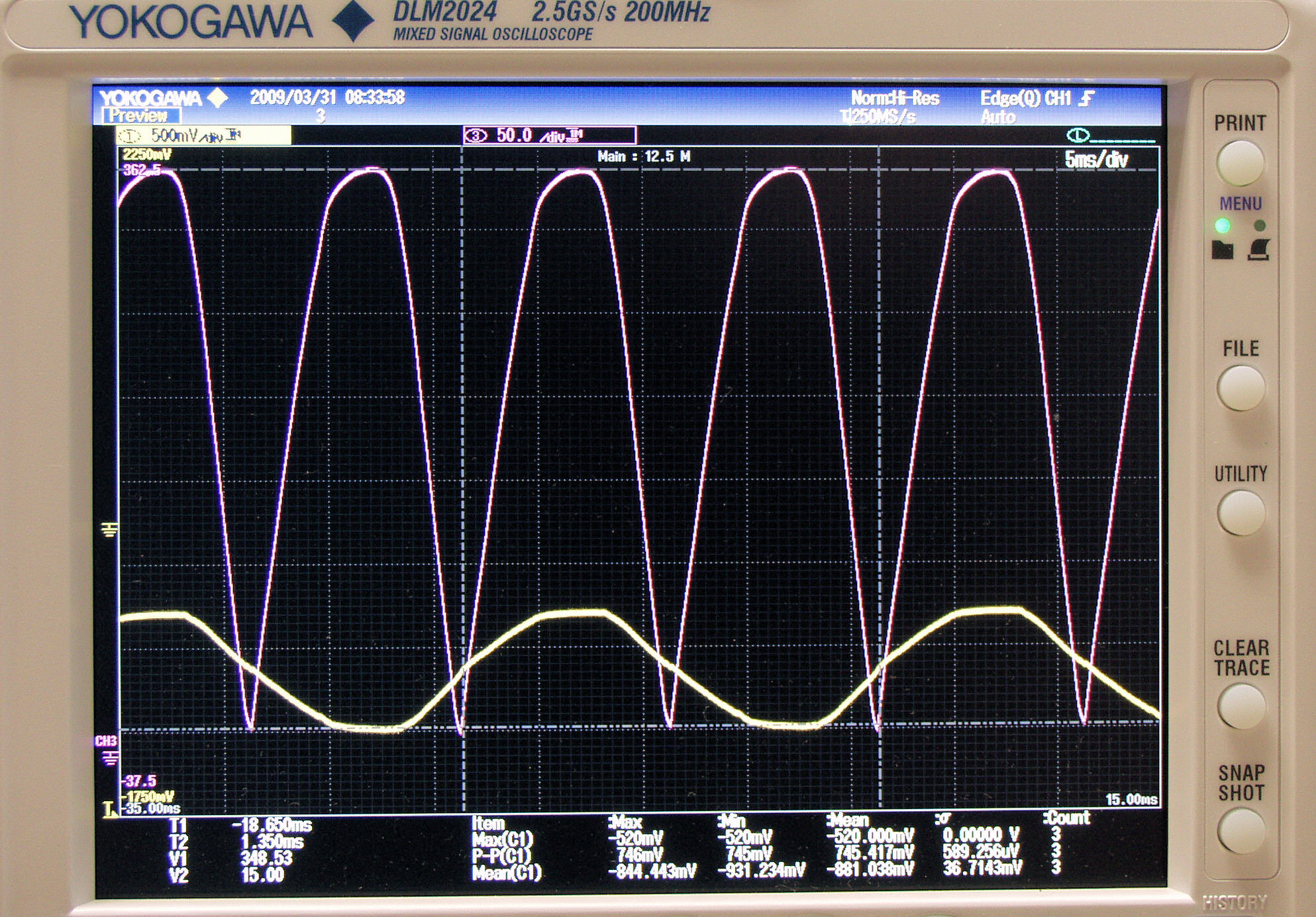Click the clock icon above 5ms/div

click(1078, 136)
